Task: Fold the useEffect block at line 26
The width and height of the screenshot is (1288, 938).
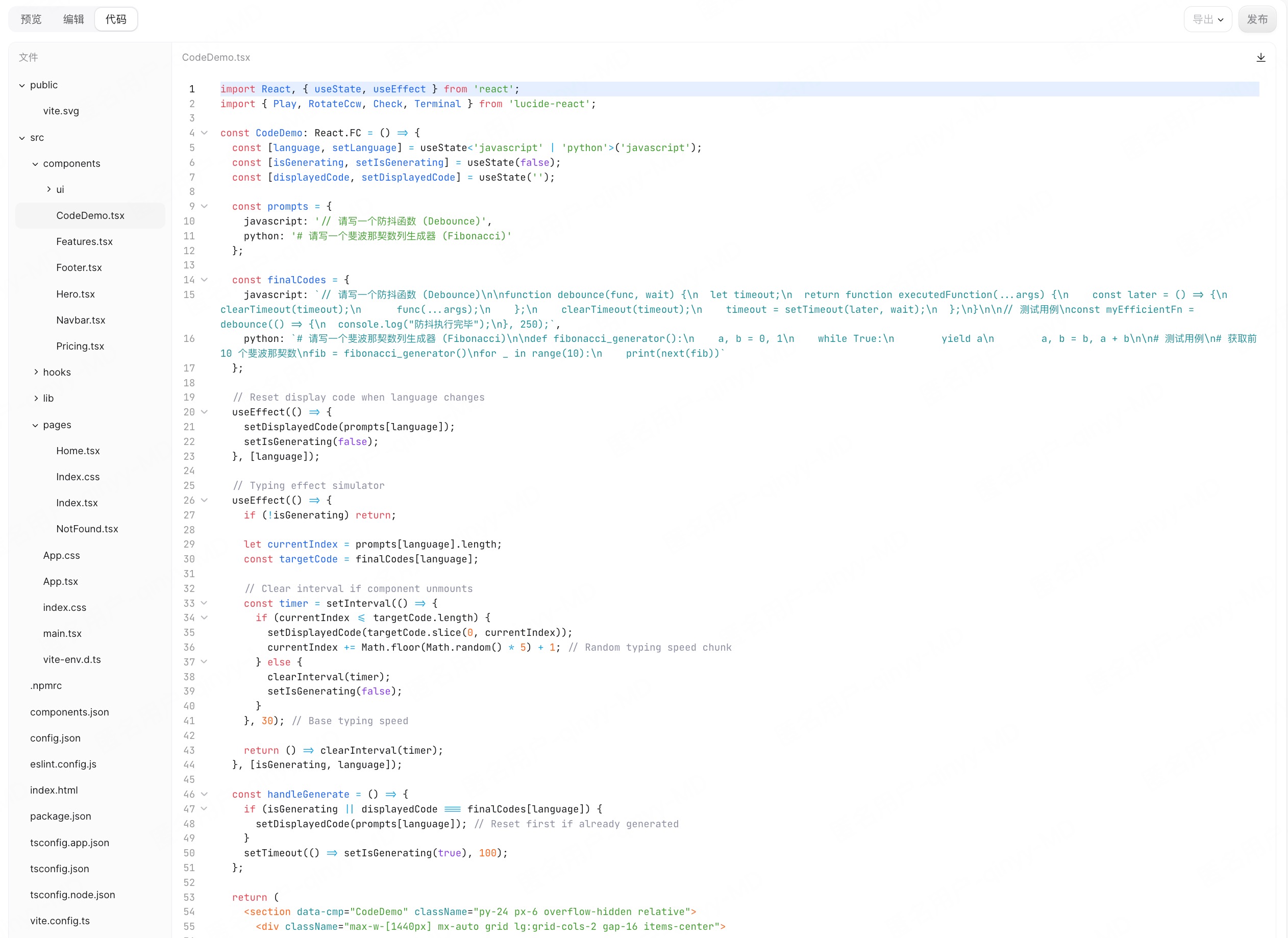Action: [x=205, y=500]
